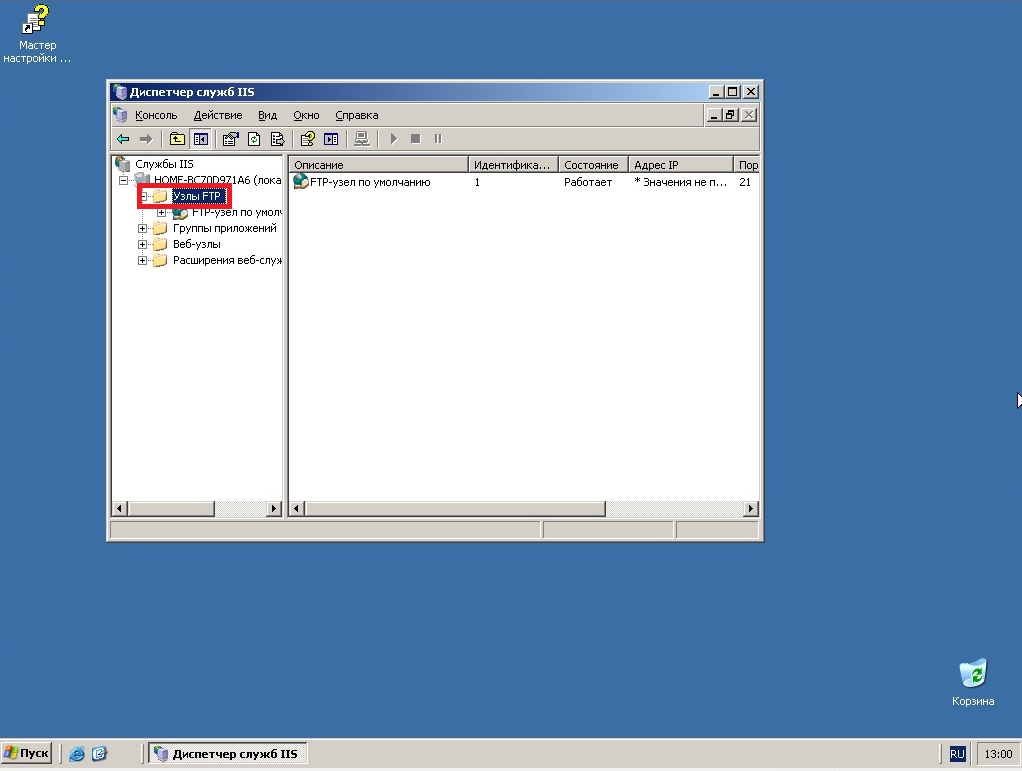Click the second quick launch icon
This screenshot has height=771, width=1022.
pos(99,754)
